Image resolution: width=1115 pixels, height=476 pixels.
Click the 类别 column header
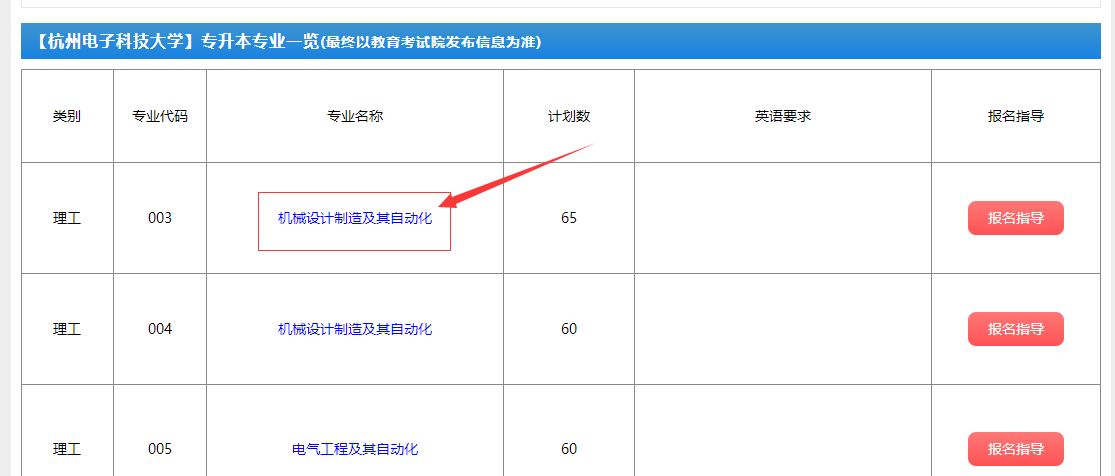[x=67, y=116]
